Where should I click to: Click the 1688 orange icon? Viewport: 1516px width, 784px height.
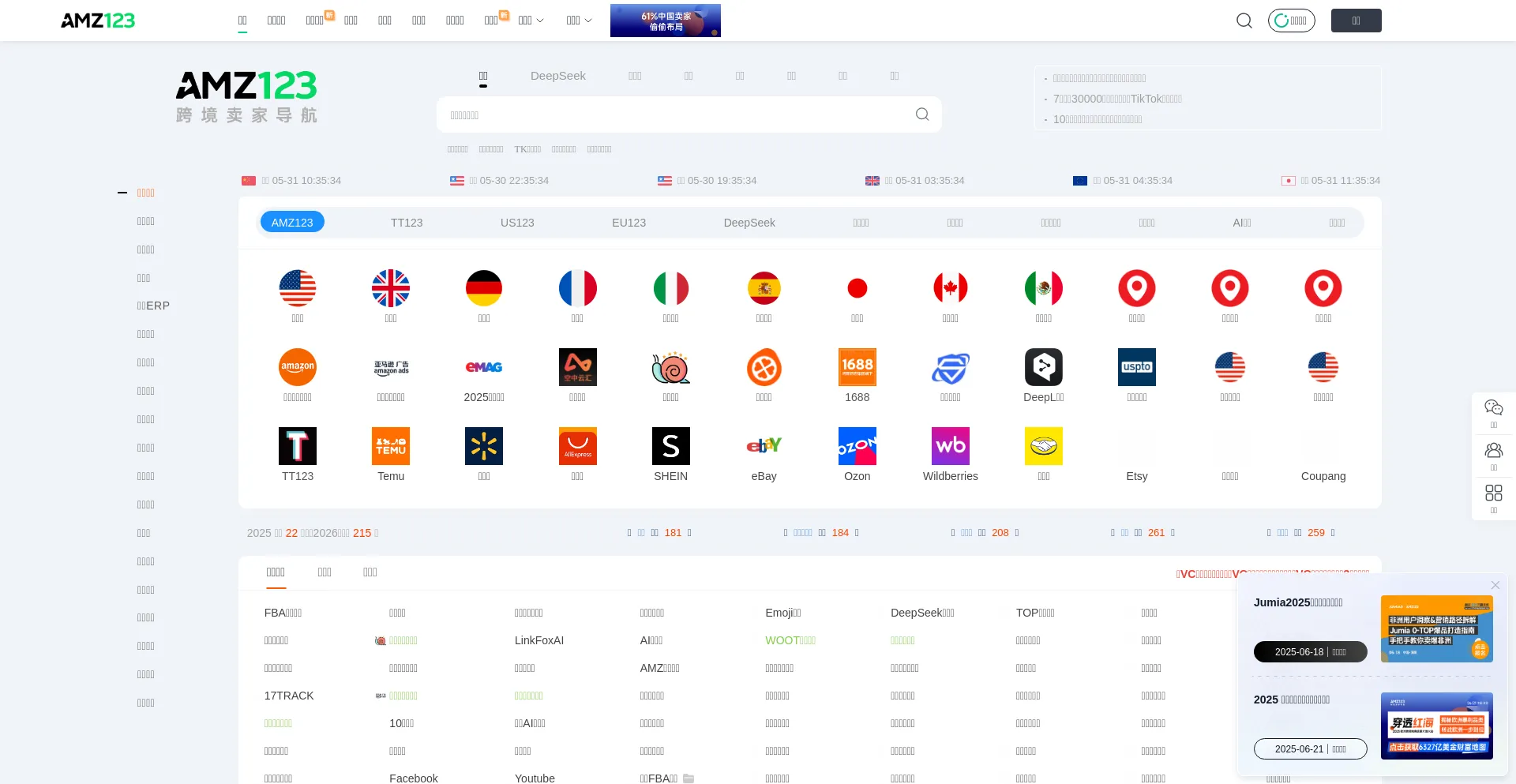pyautogui.click(x=857, y=367)
